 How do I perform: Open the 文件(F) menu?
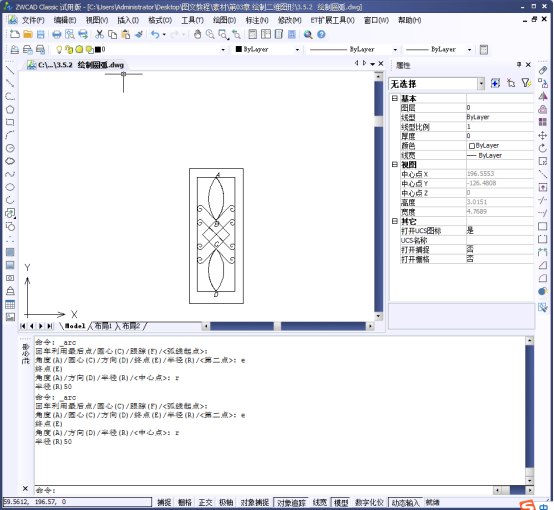point(33,20)
